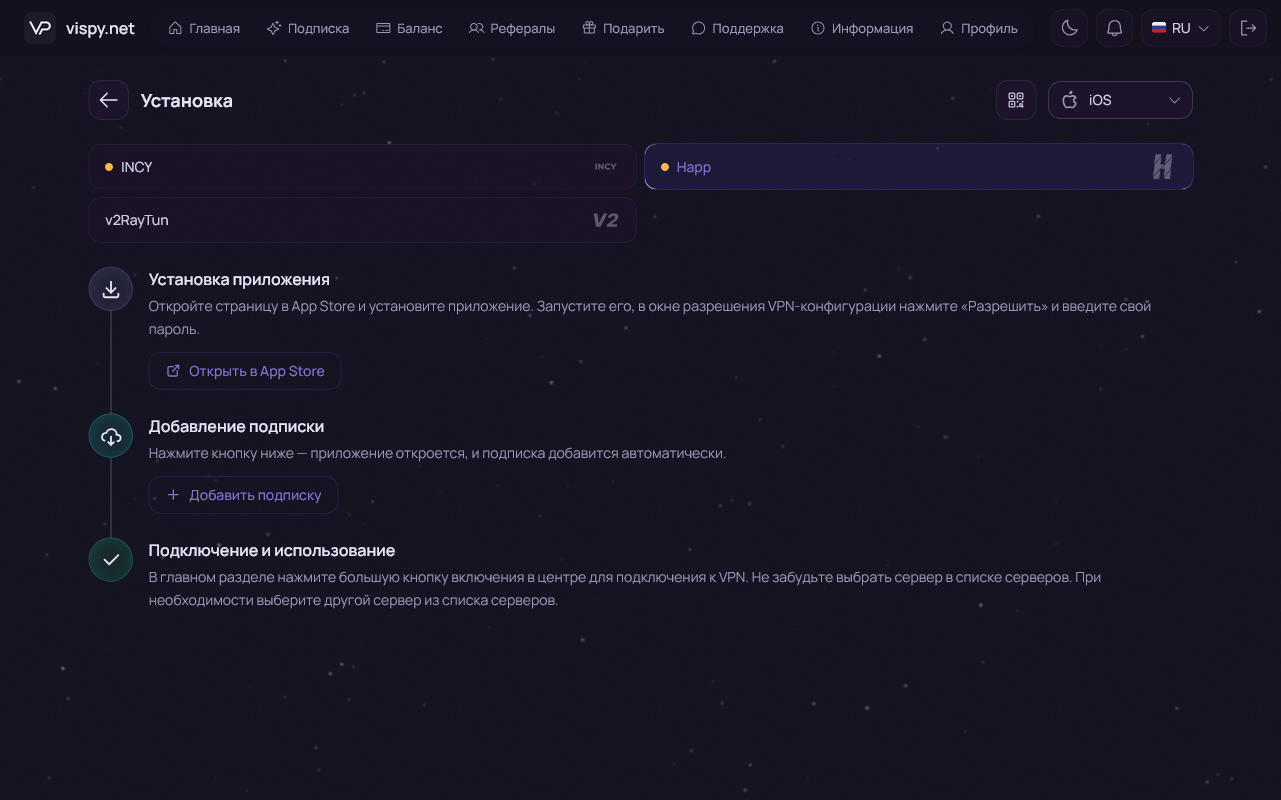Toggle the dark mode moon icon
The image size is (1281, 800).
[1069, 28]
